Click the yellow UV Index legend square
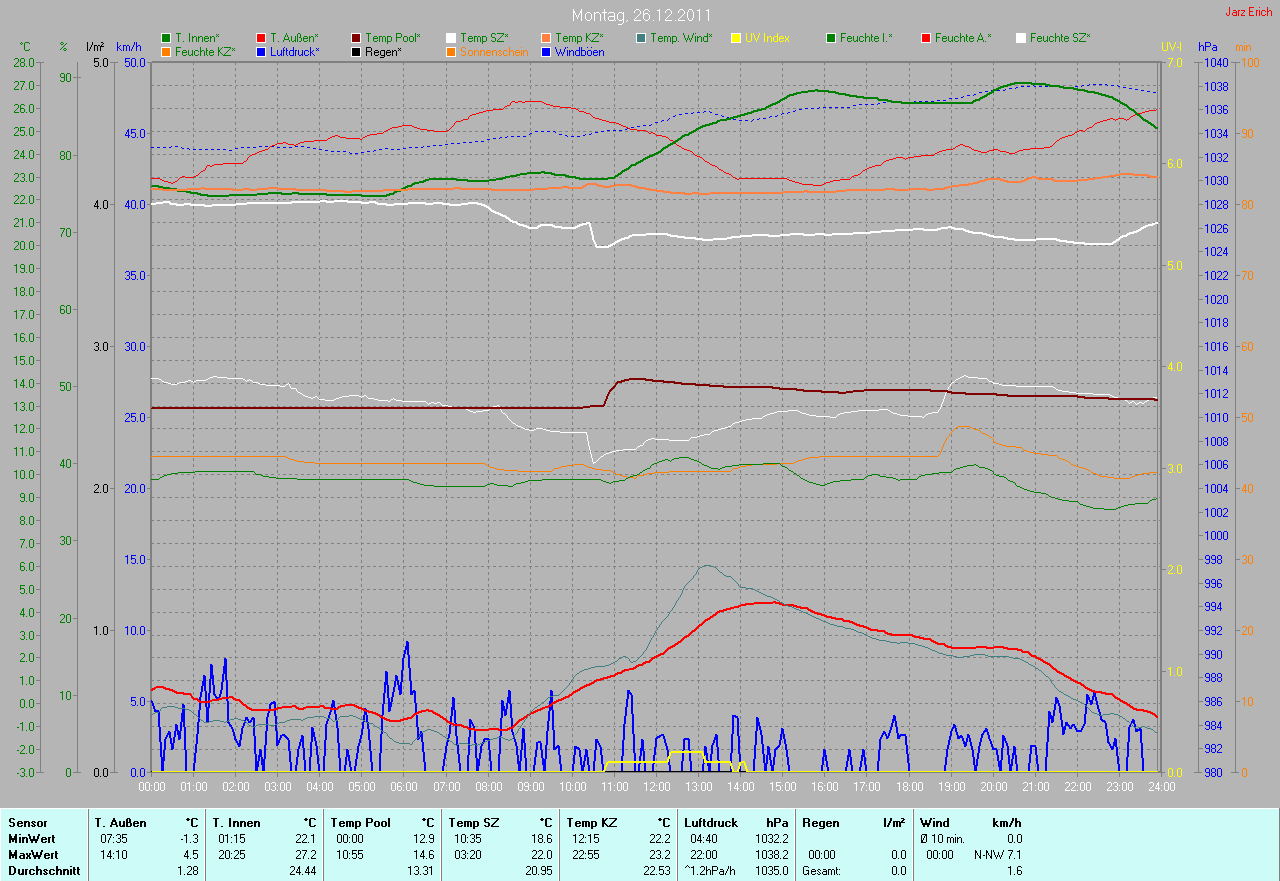1280x881 pixels. pos(736,38)
